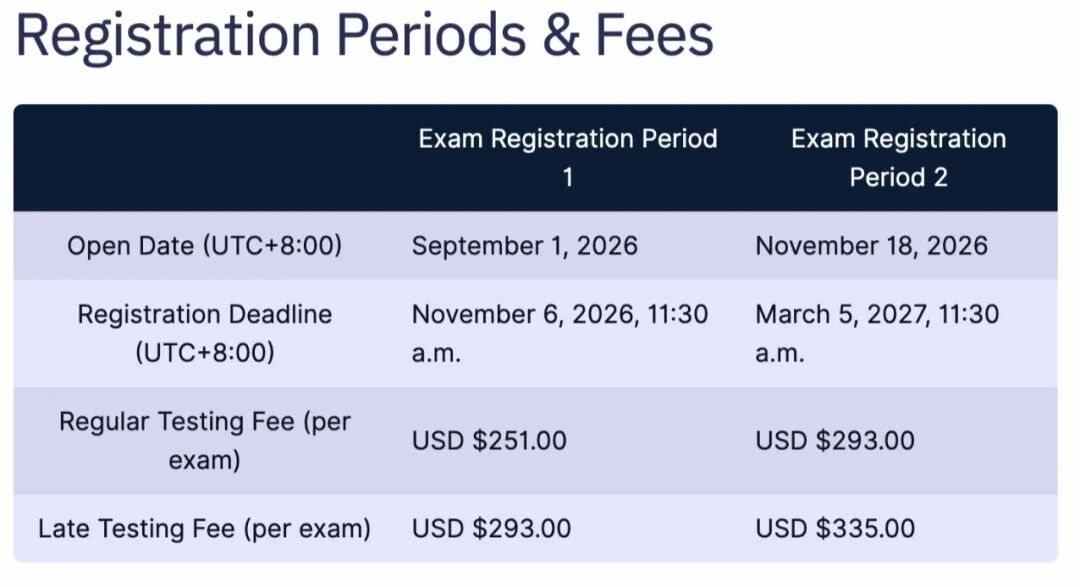Click the word Registration in the title
Viewport: 1080px width, 587px height.
point(168,37)
